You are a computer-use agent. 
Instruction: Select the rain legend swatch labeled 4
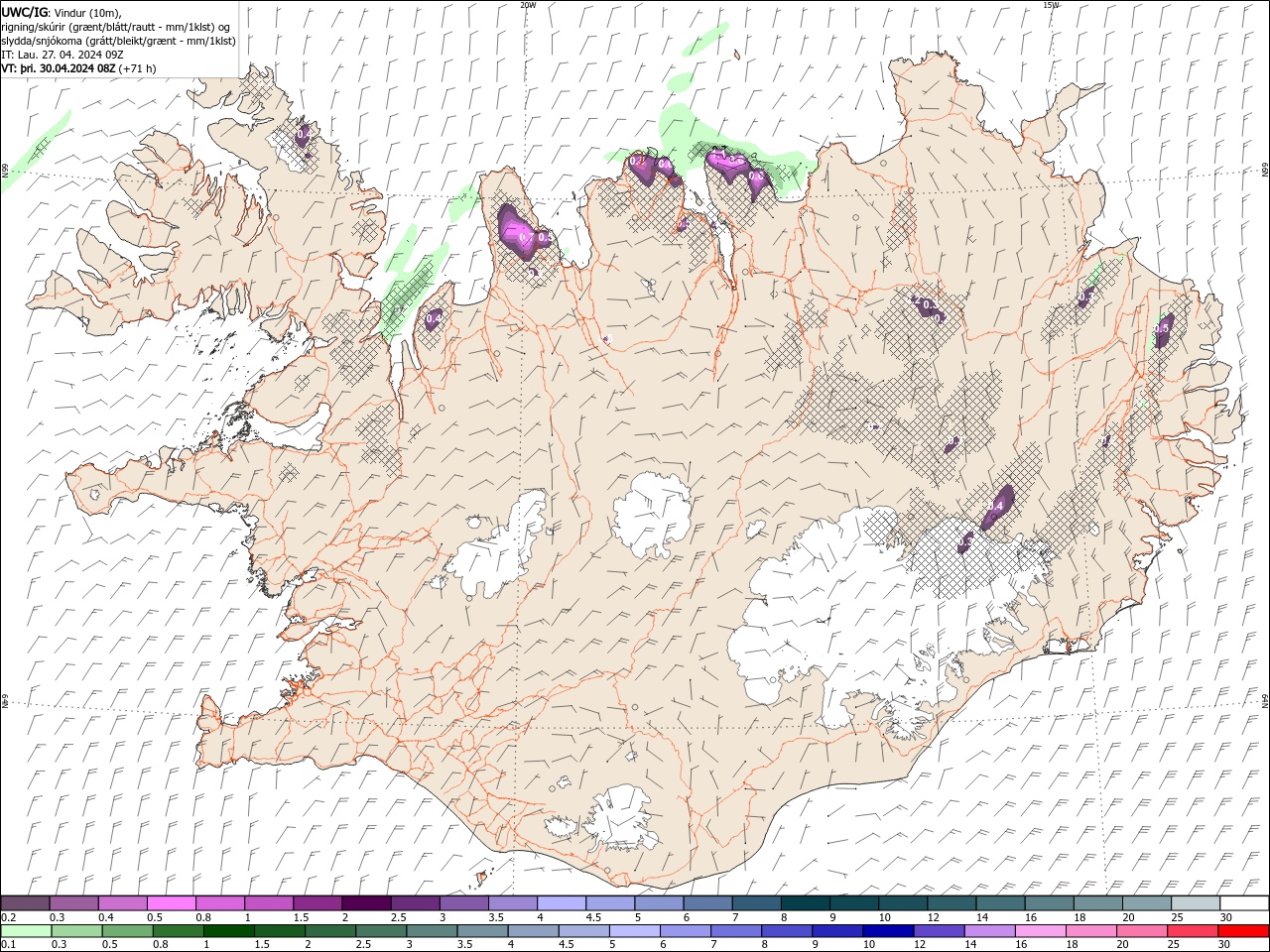click(x=532, y=931)
